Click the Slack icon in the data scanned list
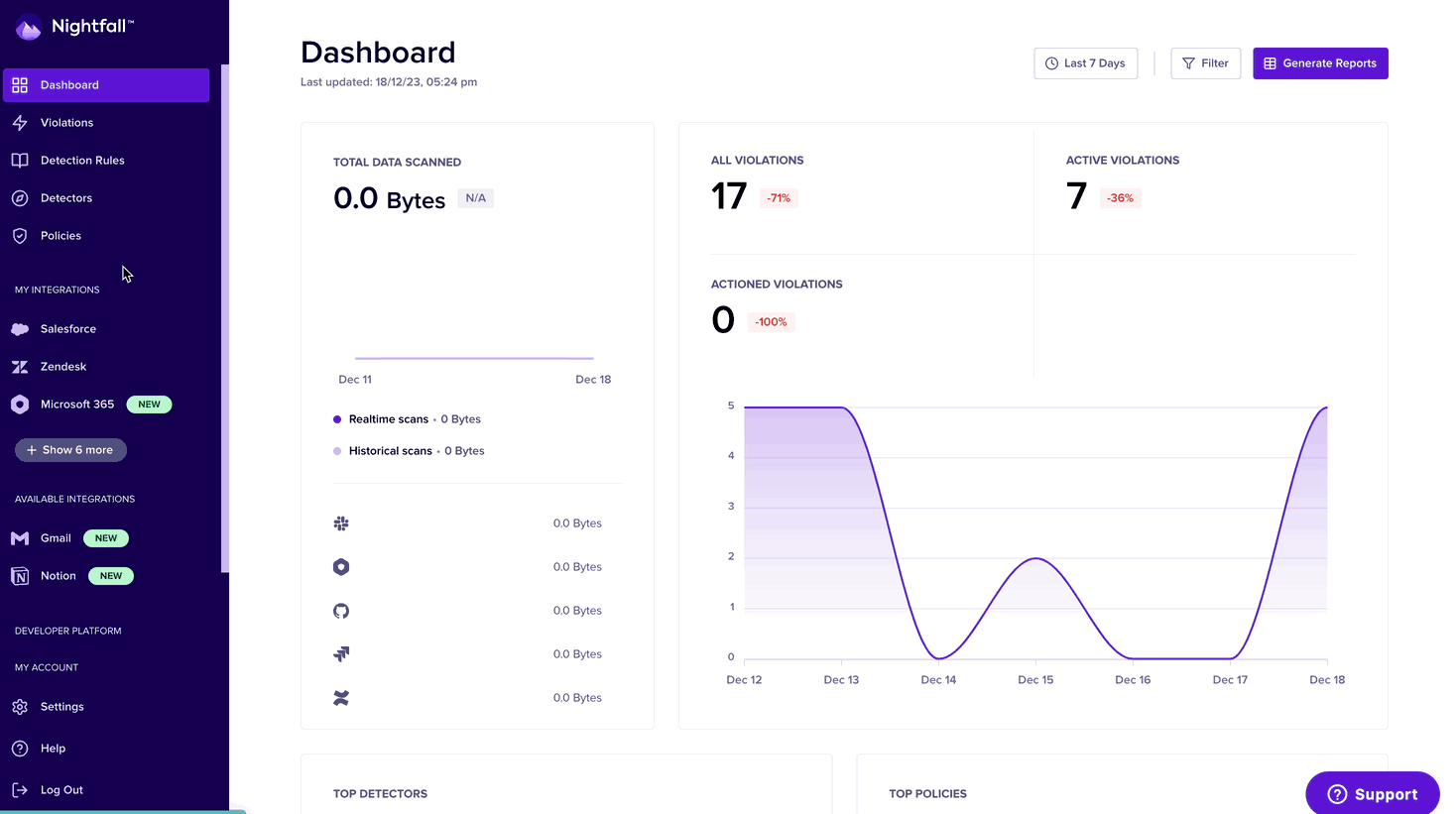This screenshot has width=1456, height=814. click(341, 523)
